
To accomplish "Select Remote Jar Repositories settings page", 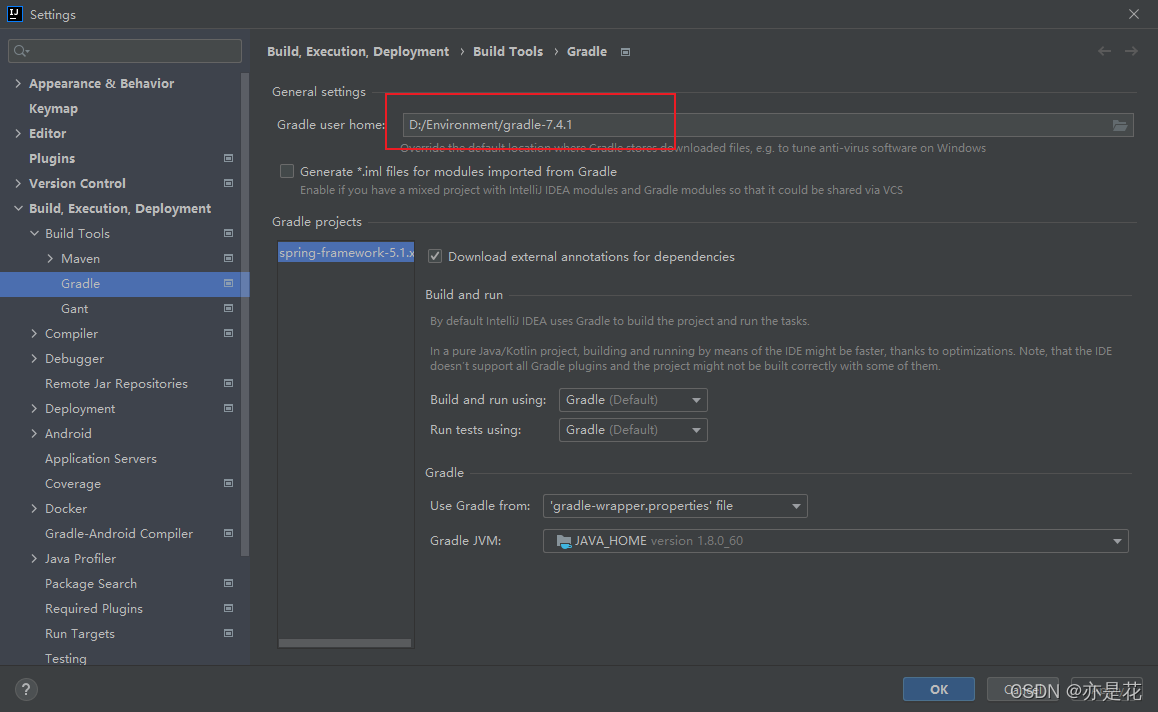I will pyautogui.click(x=116, y=383).
